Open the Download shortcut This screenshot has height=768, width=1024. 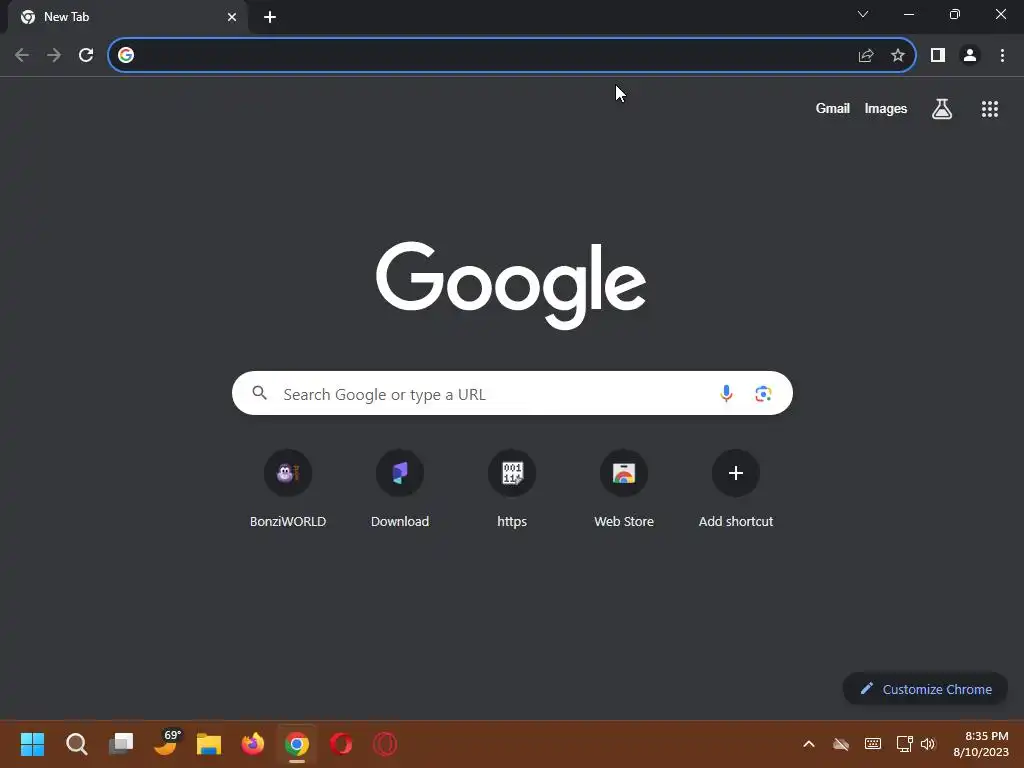[x=400, y=488]
